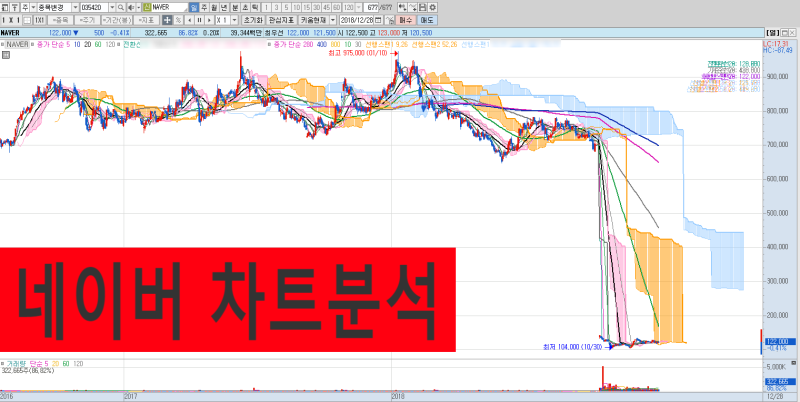800x402 pixels.
Task: Choose the 30 interval button
Action: [x=316, y=8]
